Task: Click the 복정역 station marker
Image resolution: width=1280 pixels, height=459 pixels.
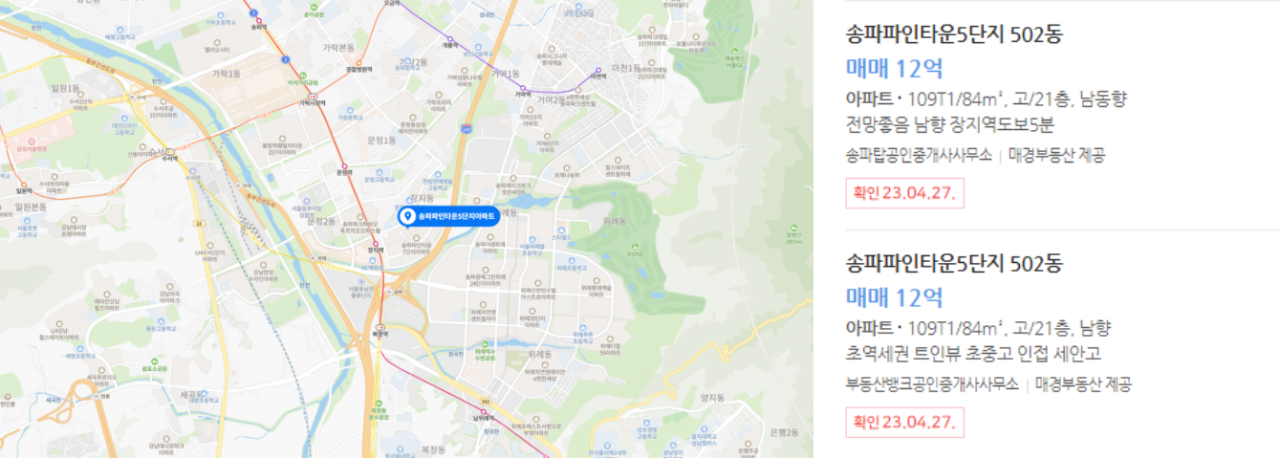Action: 379,326
